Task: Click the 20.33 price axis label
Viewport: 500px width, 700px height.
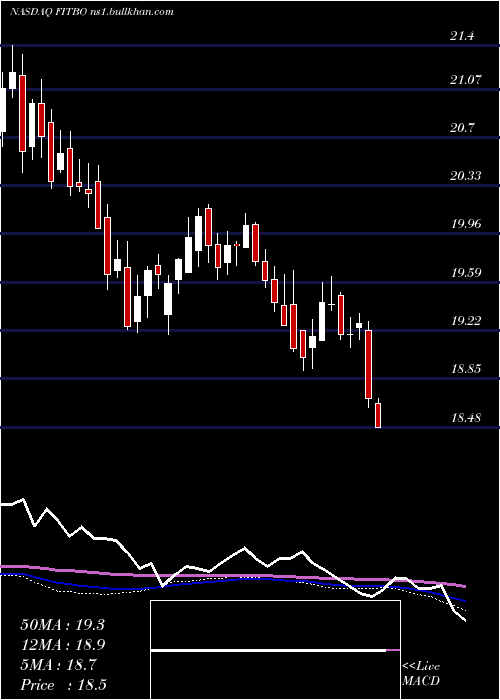Action: point(466,176)
